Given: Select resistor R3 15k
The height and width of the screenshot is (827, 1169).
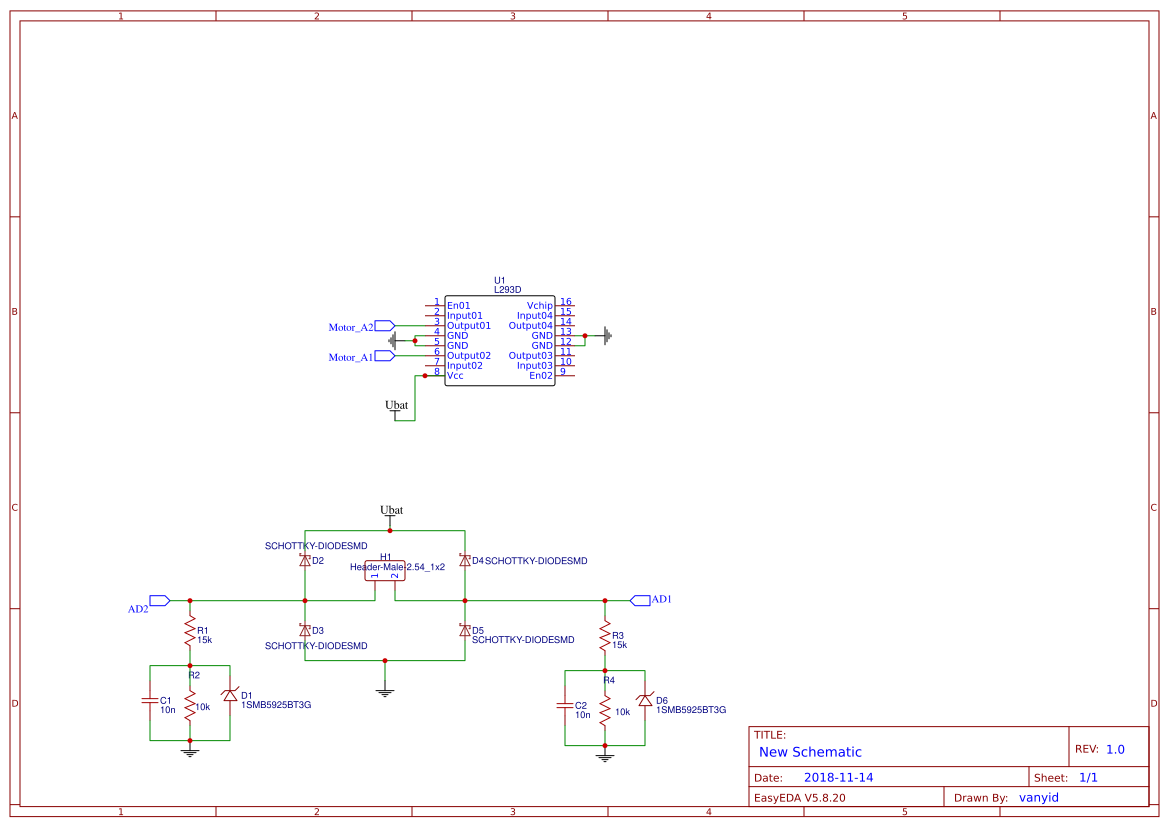Looking at the screenshot, I should 604,637.
